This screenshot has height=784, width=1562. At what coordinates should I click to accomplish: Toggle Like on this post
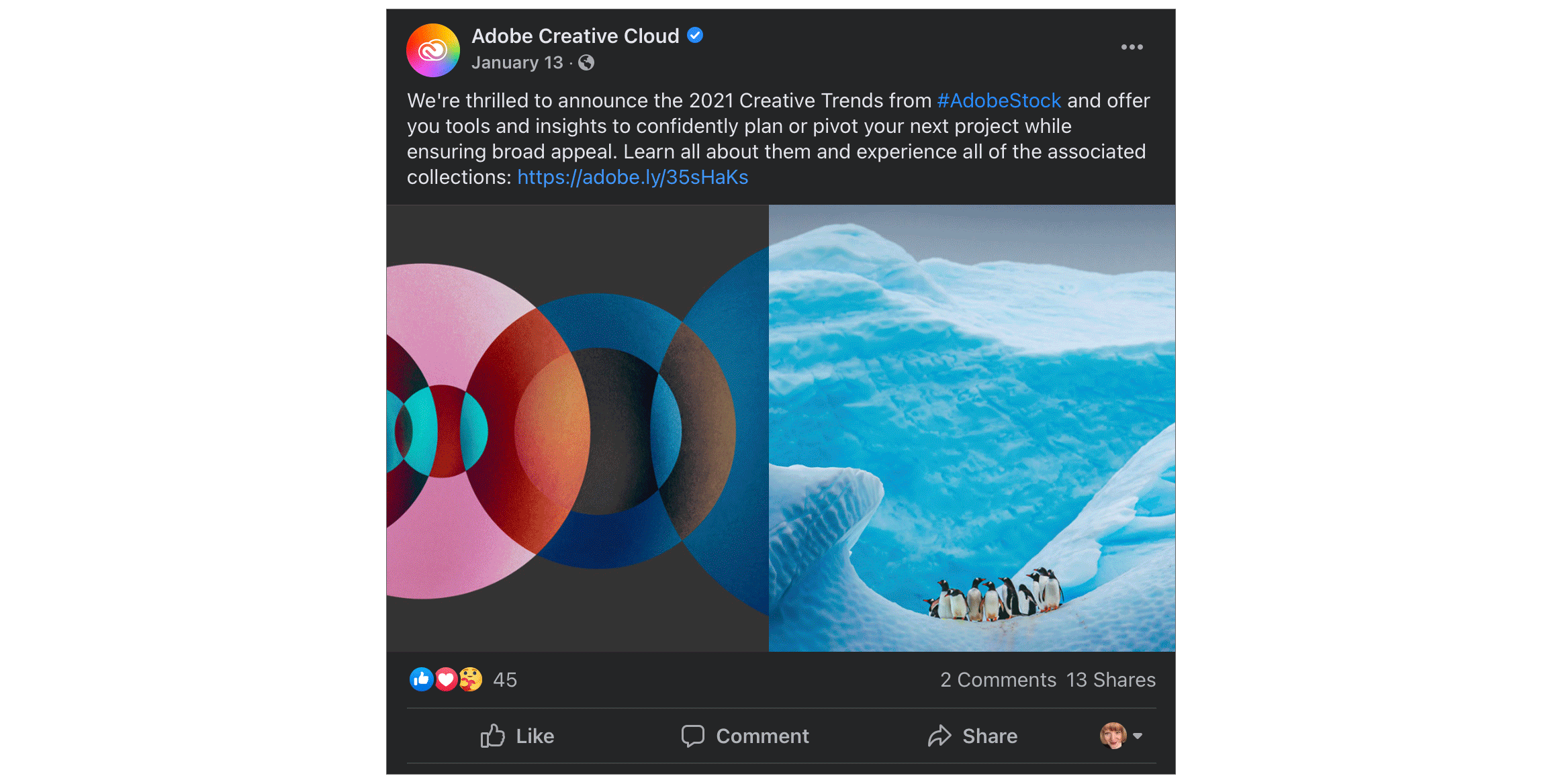tap(518, 736)
